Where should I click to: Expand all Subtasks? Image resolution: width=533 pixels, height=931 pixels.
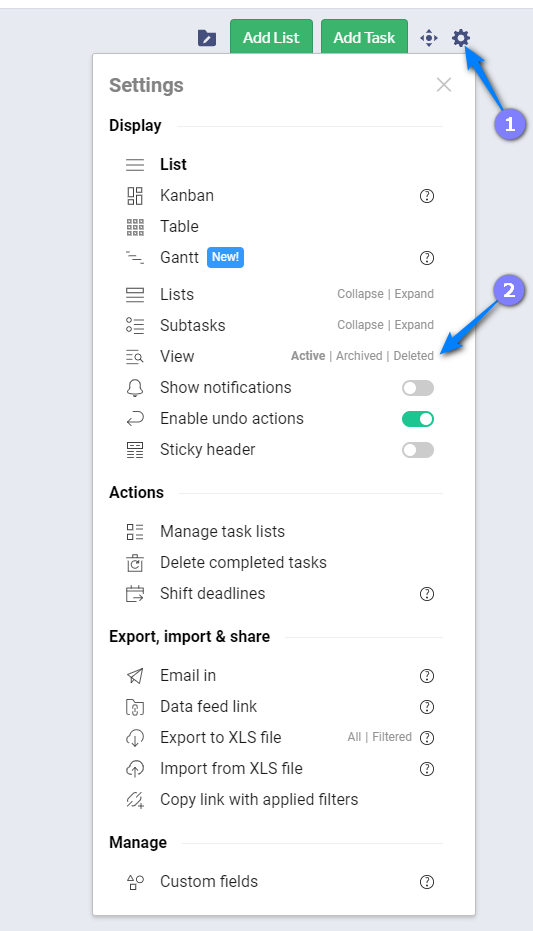tap(414, 325)
